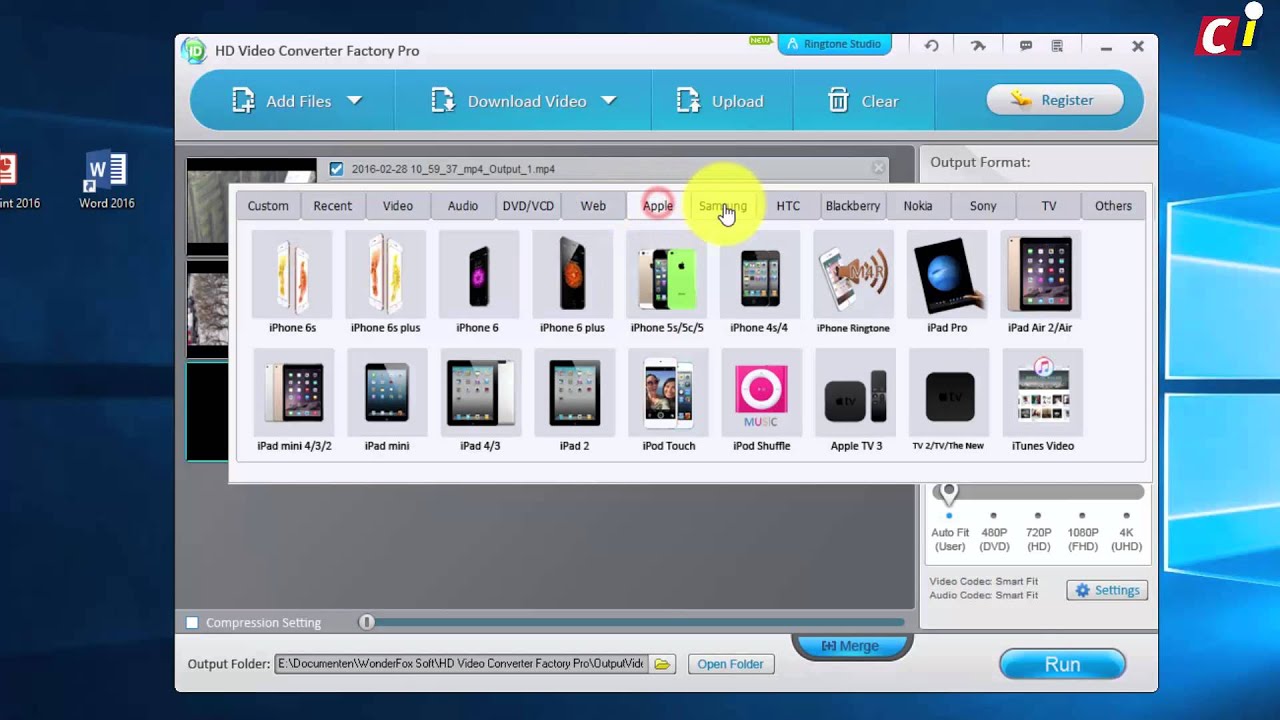Click the Add Files button

point(282,101)
